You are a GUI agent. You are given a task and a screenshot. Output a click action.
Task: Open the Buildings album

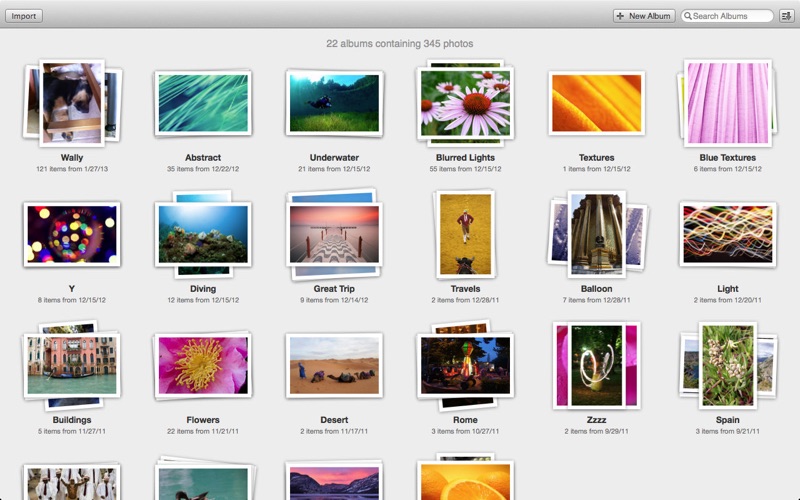[x=72, y=365]
